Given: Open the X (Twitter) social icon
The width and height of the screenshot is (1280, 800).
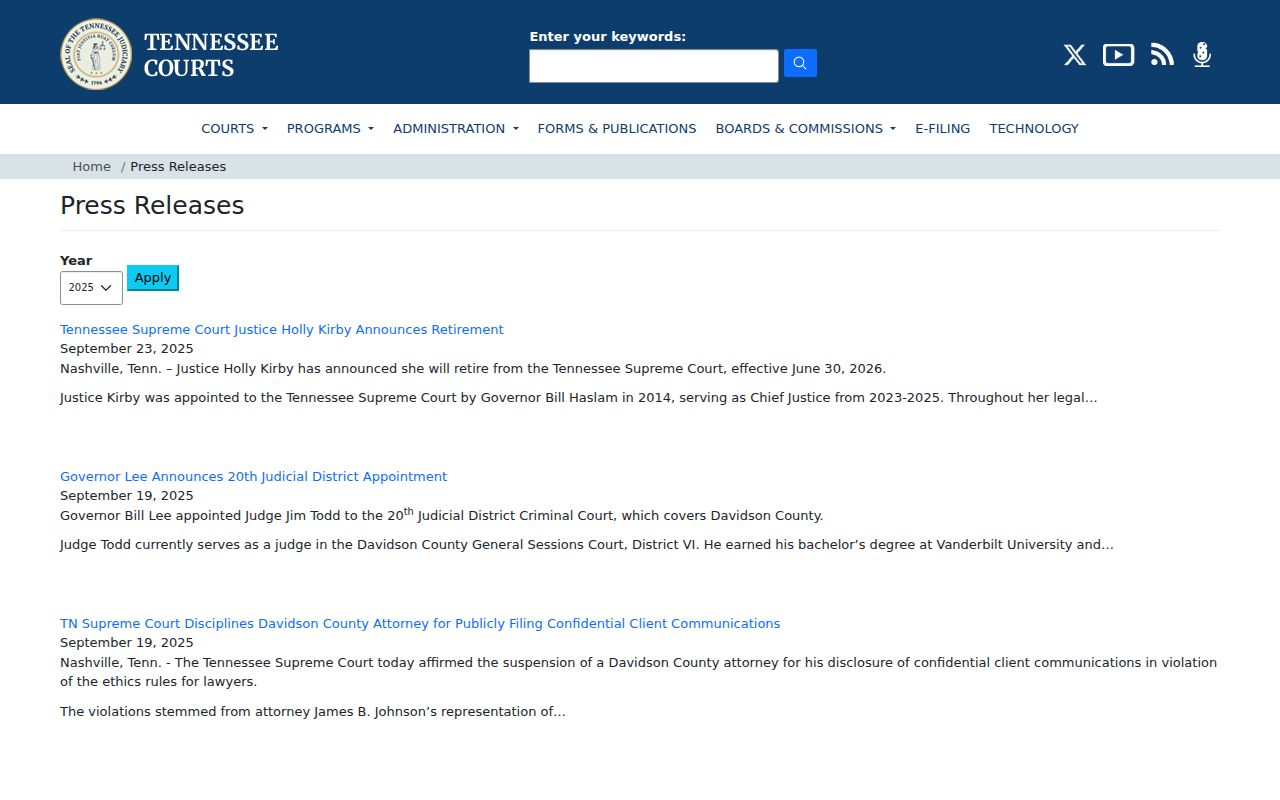Looking at the screenshot, I should [1075, 55].
